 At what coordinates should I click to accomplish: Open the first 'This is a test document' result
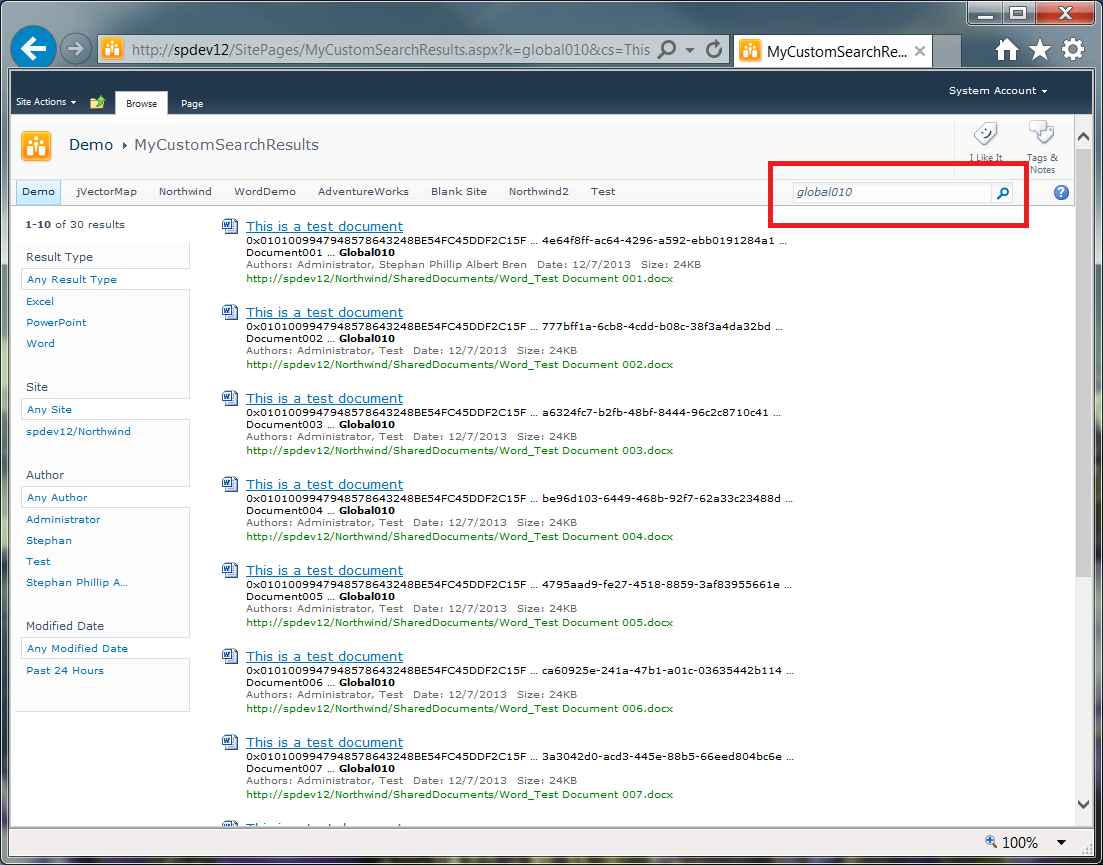coord(324,226)
